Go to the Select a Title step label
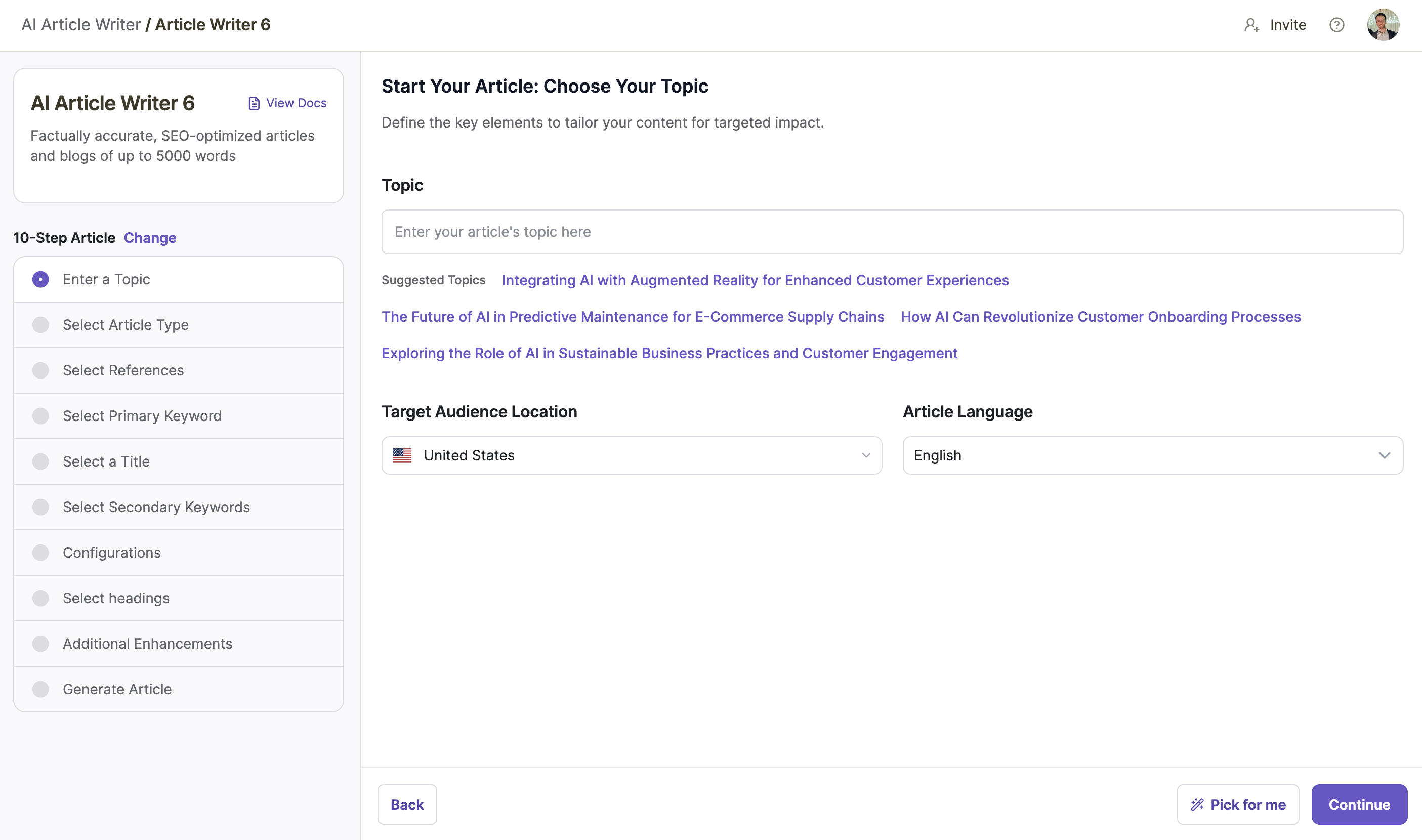 point(106,461)
